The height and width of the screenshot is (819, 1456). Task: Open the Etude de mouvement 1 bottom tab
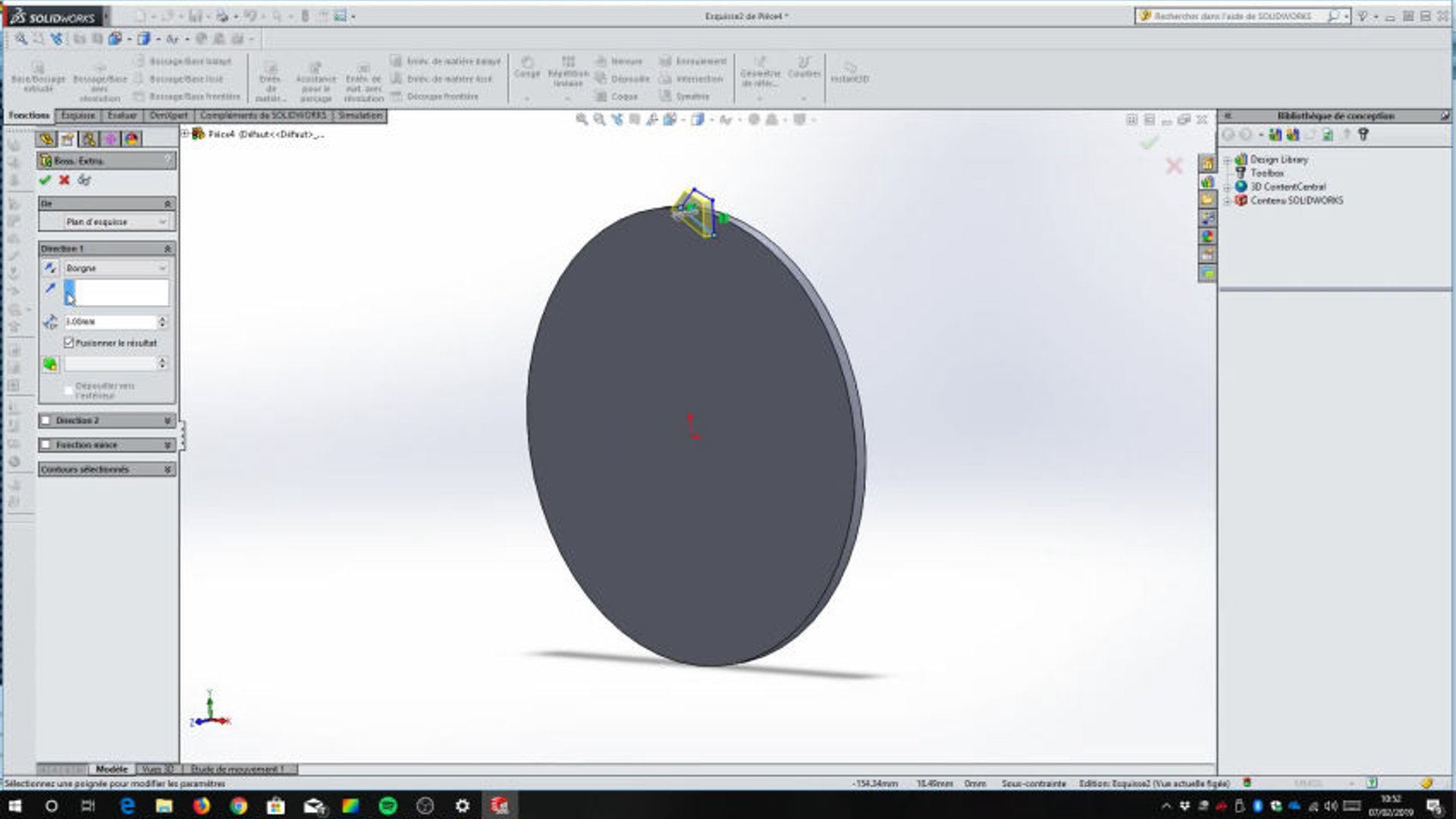239,769
